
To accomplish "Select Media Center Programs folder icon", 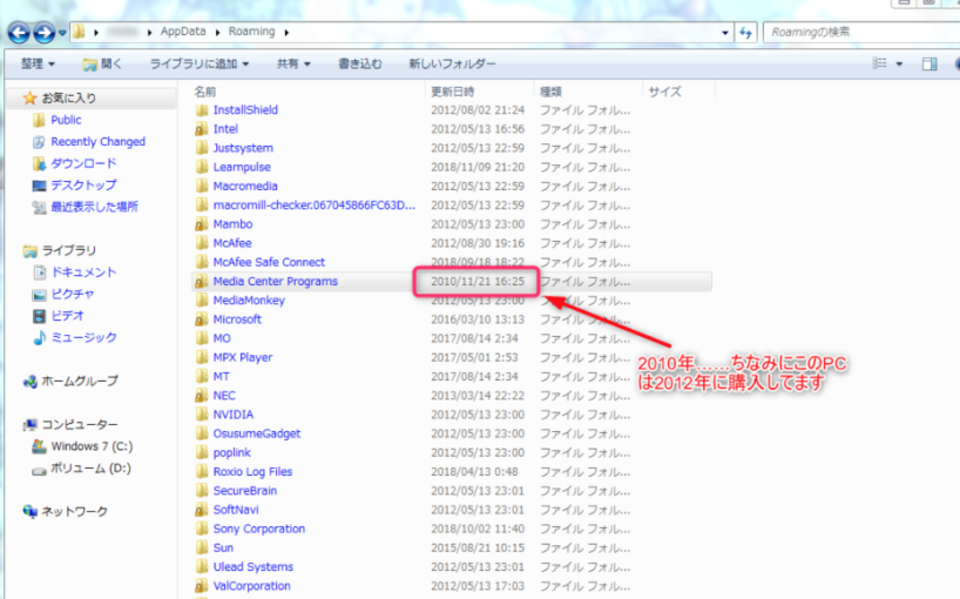I will click(201, 282).
